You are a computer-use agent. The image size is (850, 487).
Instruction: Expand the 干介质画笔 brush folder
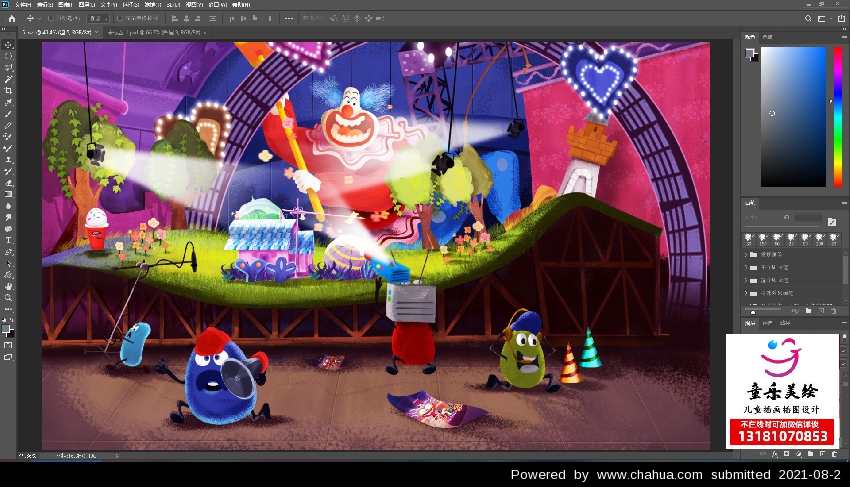pos(746,267)
